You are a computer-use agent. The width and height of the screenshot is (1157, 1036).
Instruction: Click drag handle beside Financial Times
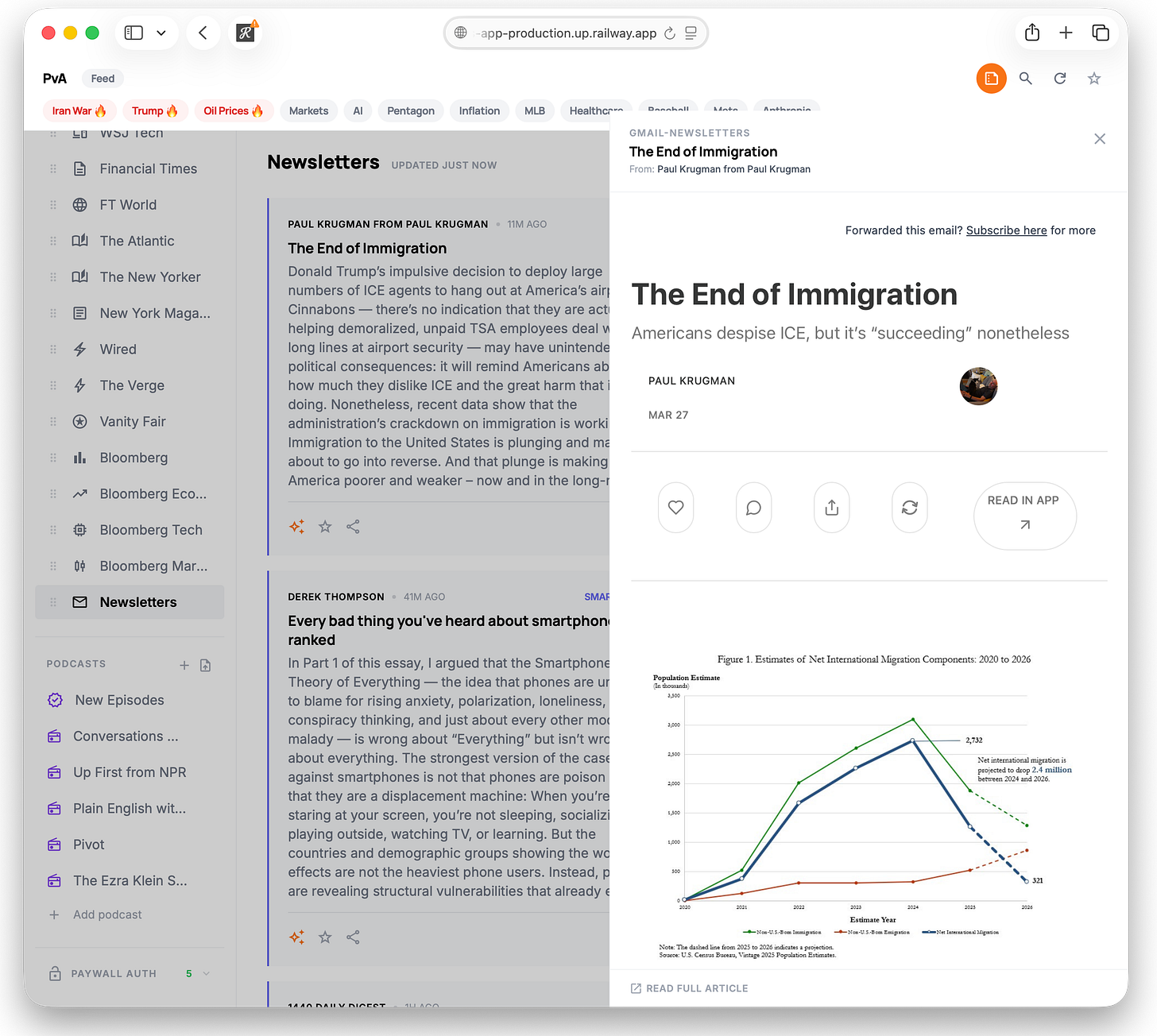click(x=53, y=168)
